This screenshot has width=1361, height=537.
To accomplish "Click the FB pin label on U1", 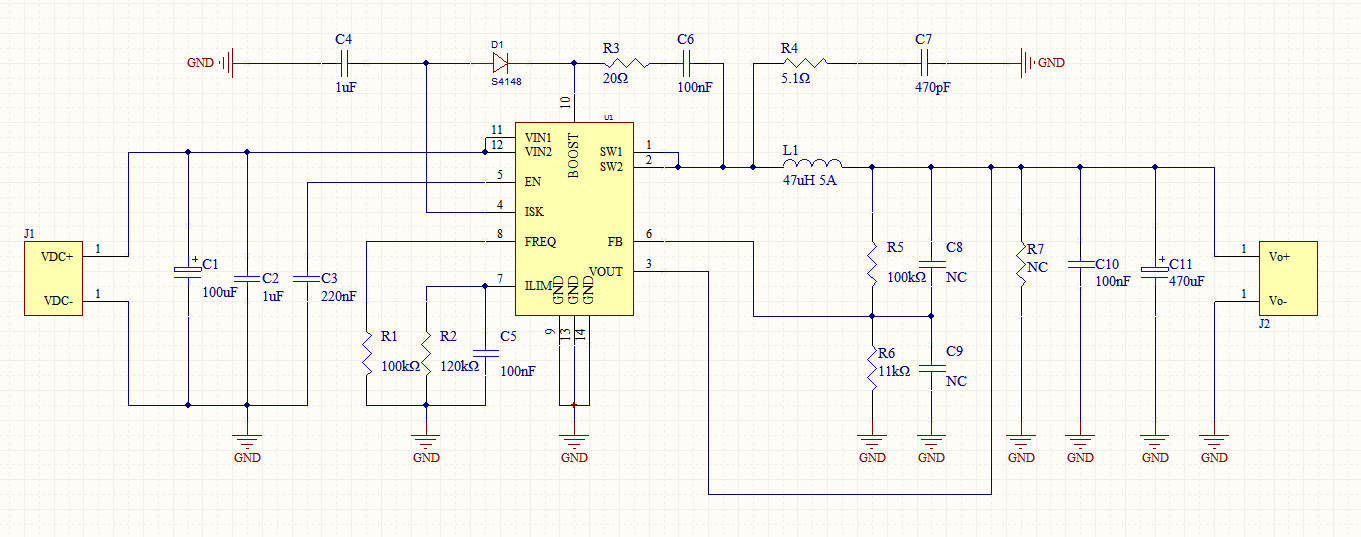I will click(x=614, y=241).
